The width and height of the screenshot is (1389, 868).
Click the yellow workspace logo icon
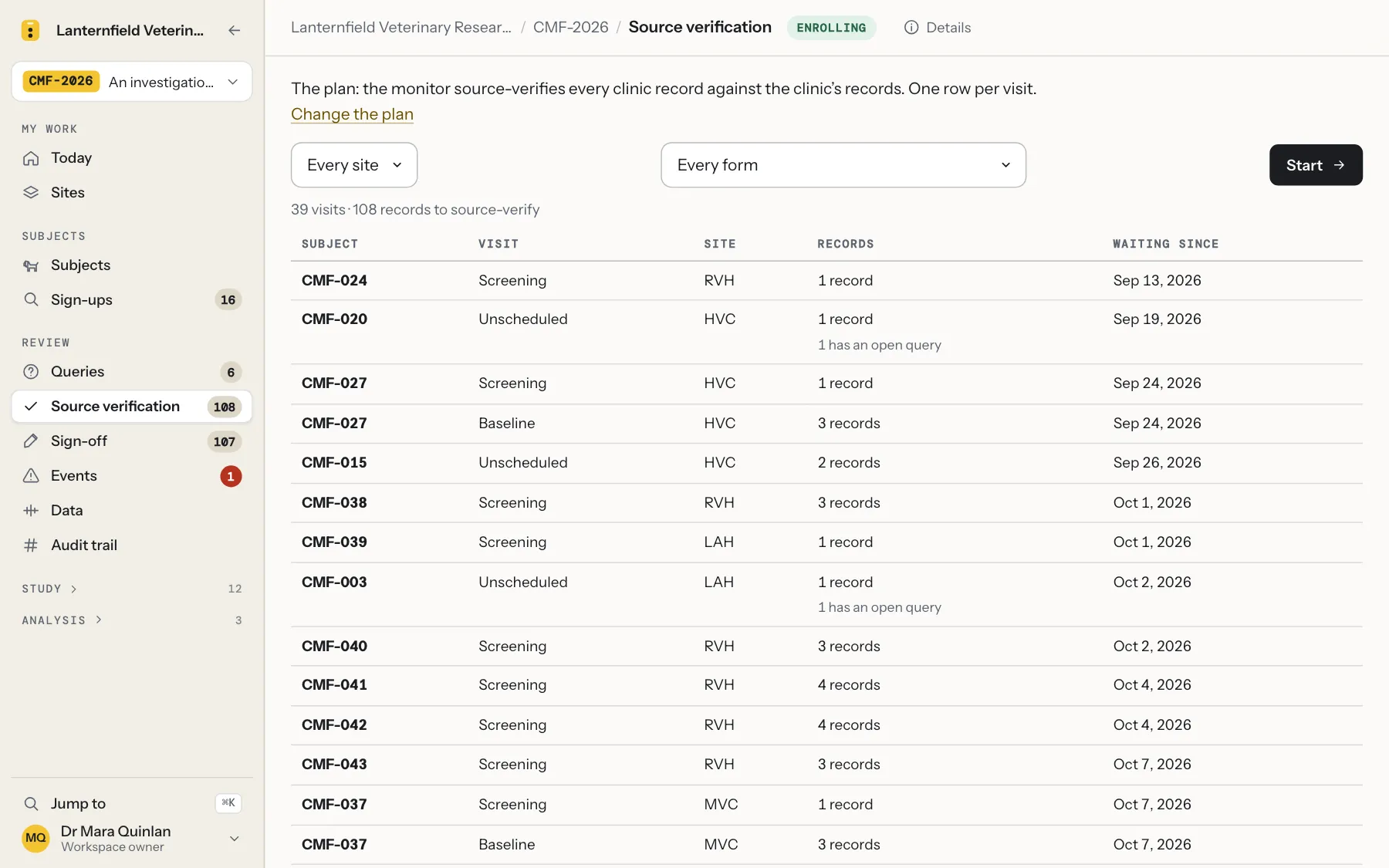(x=30, y=30)
